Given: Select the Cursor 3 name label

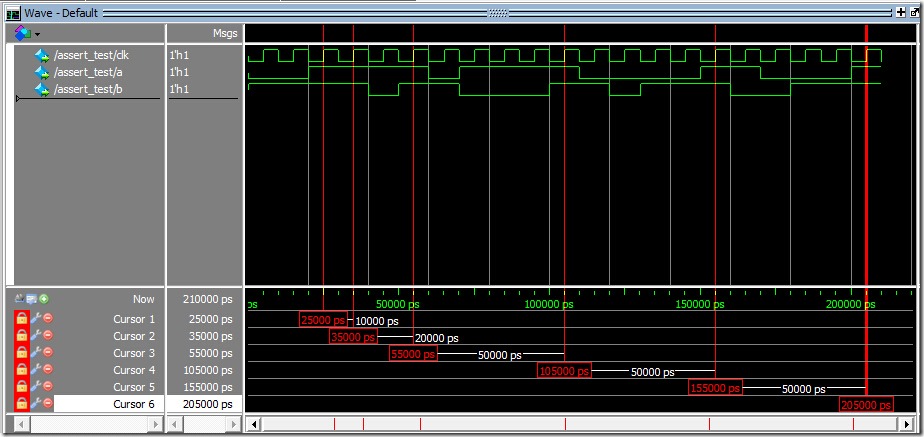Looking at the screenshot, I should 134,353.
